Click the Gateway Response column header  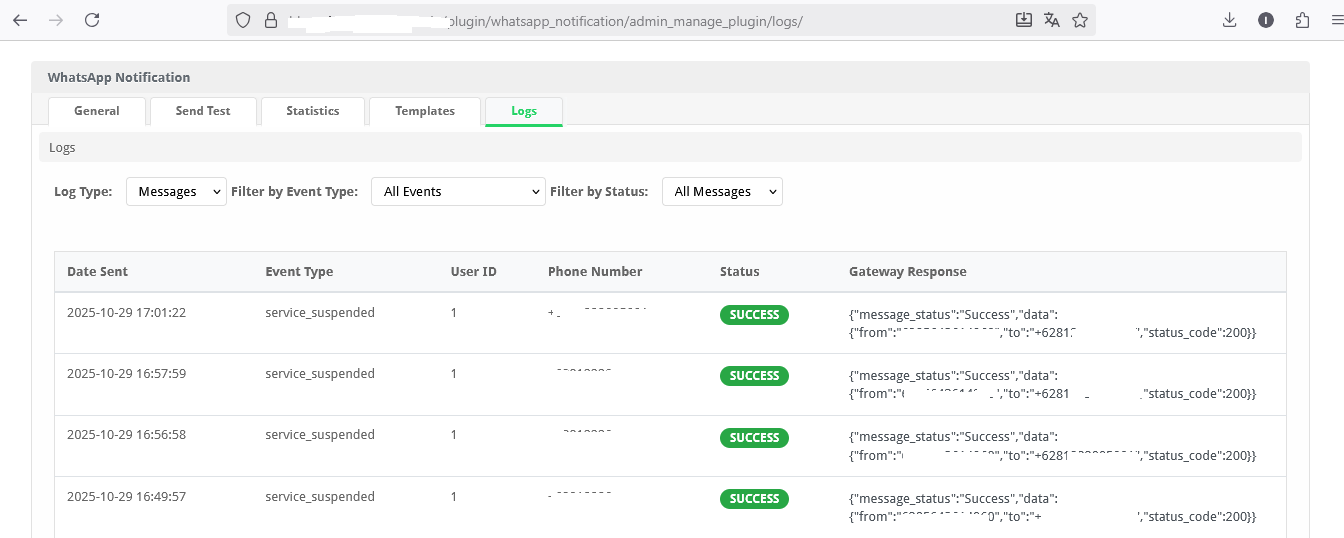coord(907,272)
